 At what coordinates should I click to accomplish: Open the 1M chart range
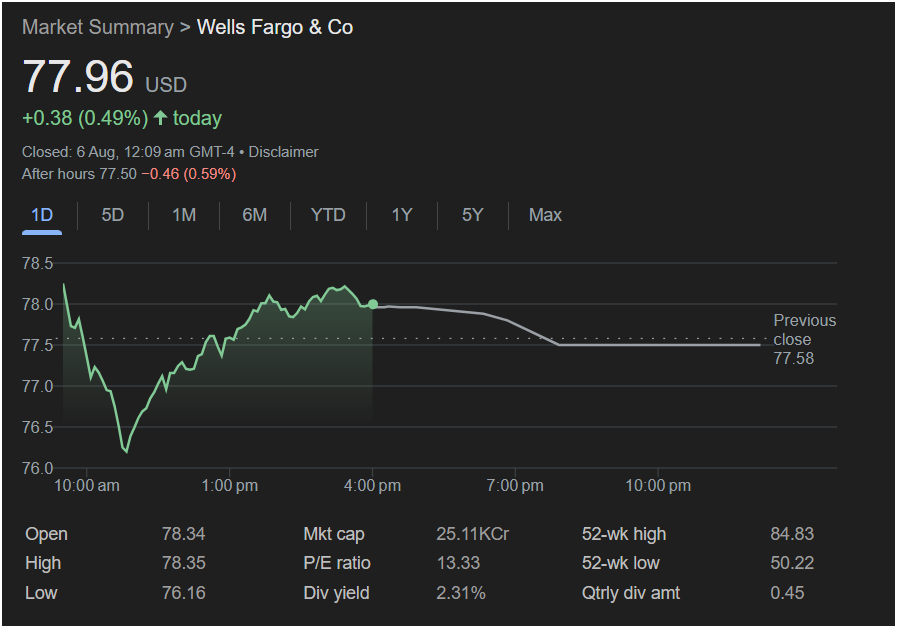pos(184,215)
